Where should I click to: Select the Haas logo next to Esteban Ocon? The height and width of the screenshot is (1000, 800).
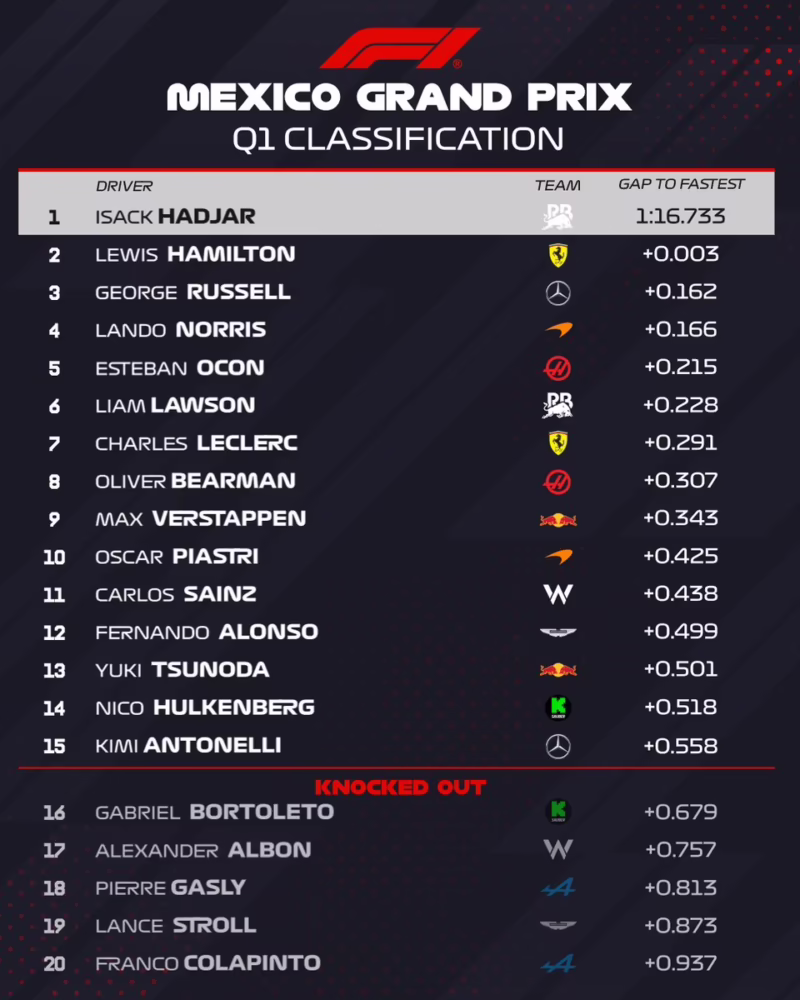click(x=557, y=368)
